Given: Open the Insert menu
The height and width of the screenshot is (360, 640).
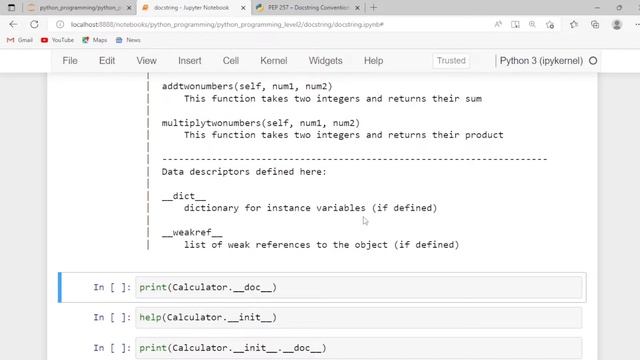Looking at the screenshot, I should tap(189, 61).
